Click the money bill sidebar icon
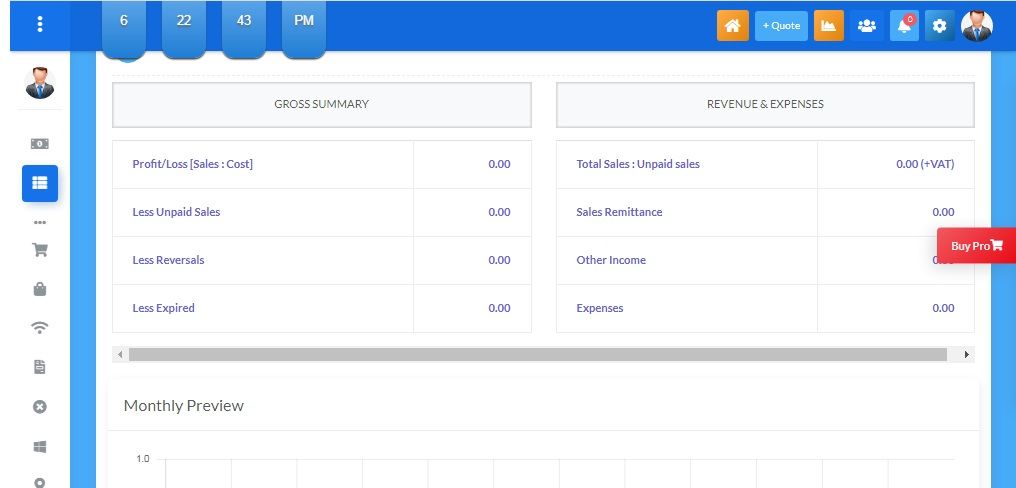Viewport: 1016px width, 488px height. (x=40, y=144)
